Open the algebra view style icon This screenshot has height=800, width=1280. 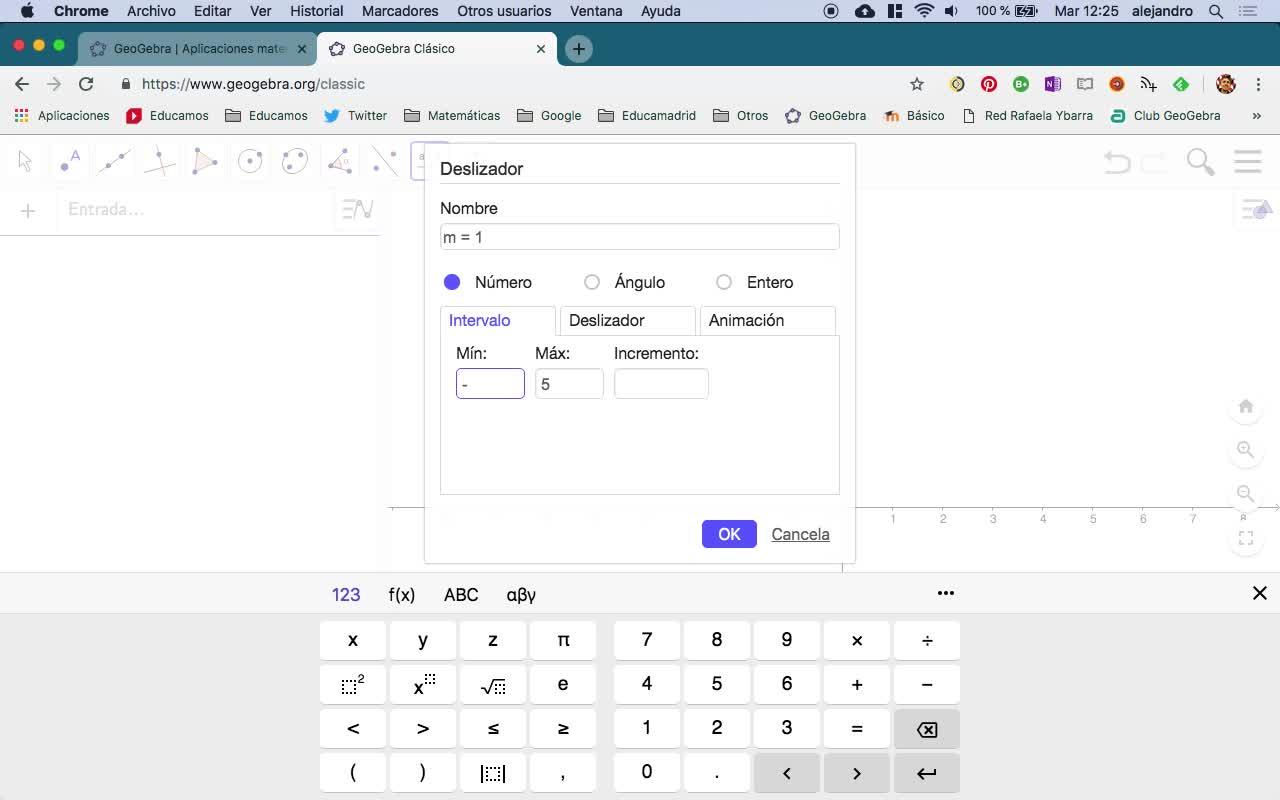point(357,210)
